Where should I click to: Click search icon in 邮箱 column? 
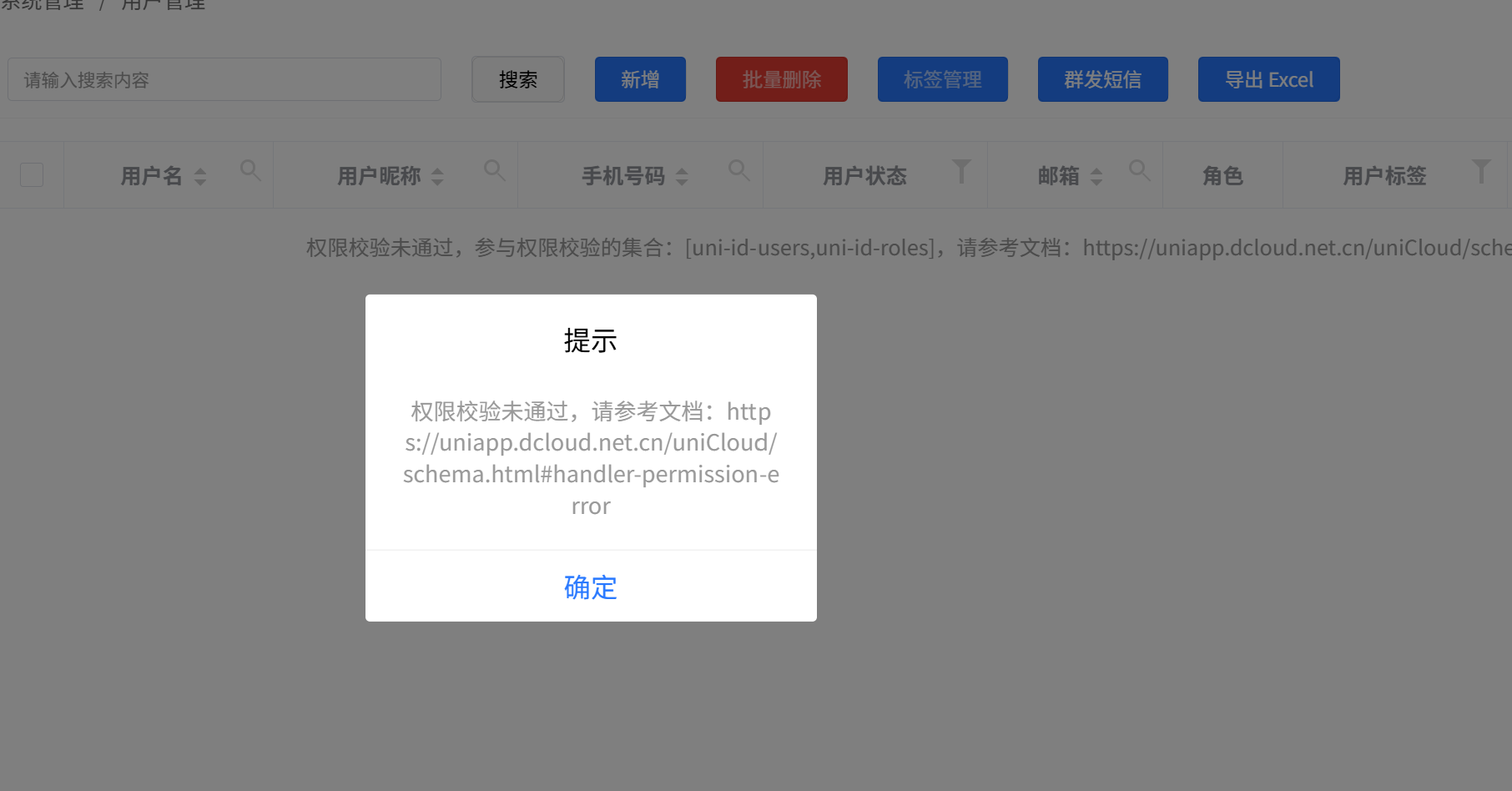1140,171
